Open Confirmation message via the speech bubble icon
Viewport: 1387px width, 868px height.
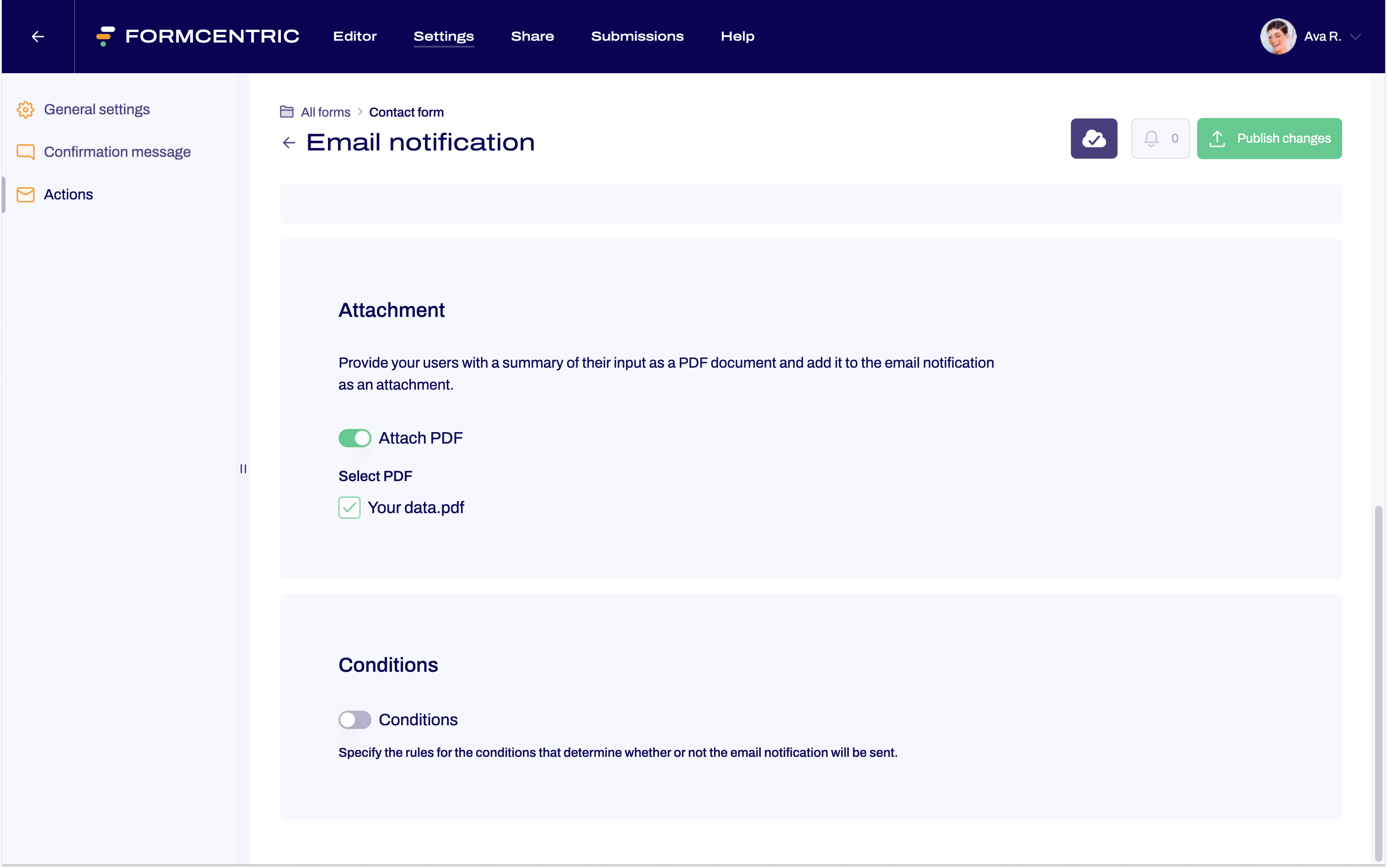point(25,152)
